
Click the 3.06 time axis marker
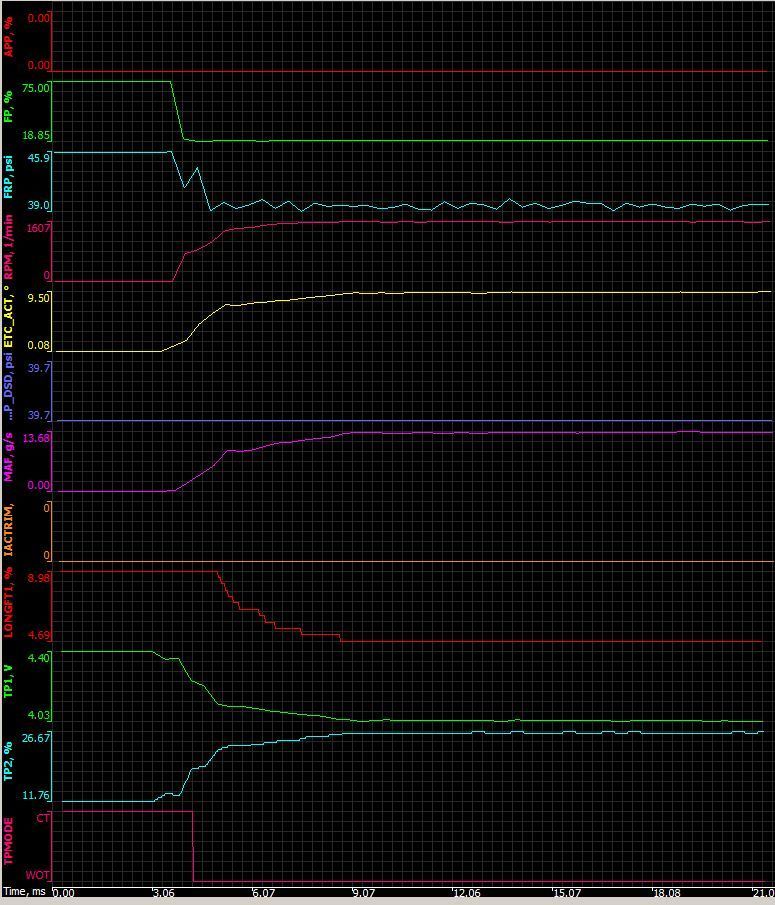click(x=164, y=893)
